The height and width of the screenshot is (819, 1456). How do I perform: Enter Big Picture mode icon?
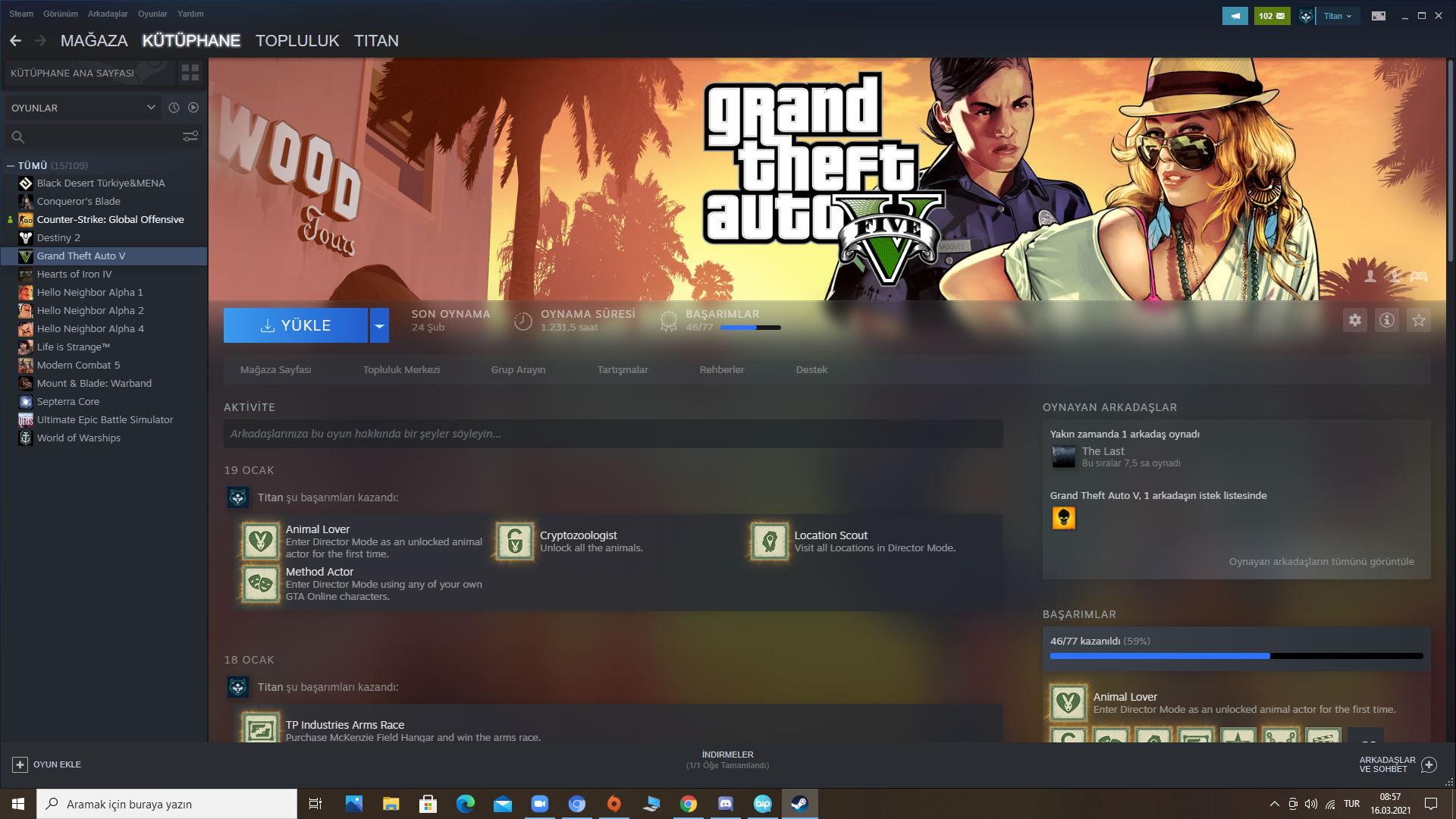pos(1379,16)
